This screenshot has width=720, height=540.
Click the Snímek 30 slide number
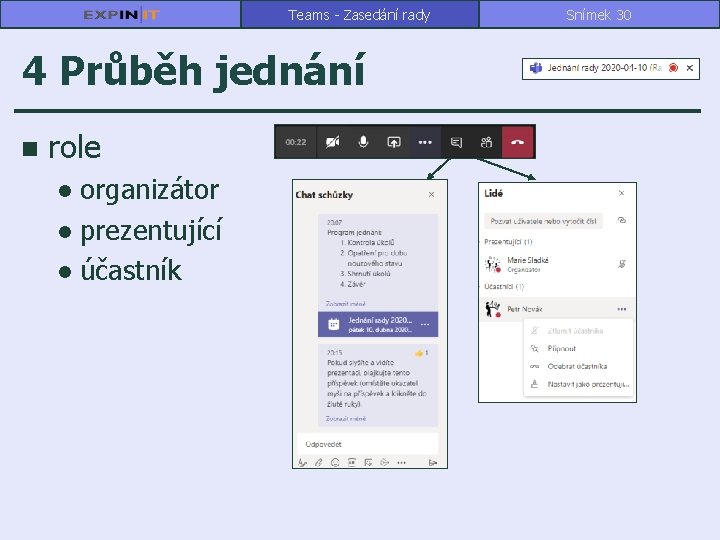click(599, 15)
